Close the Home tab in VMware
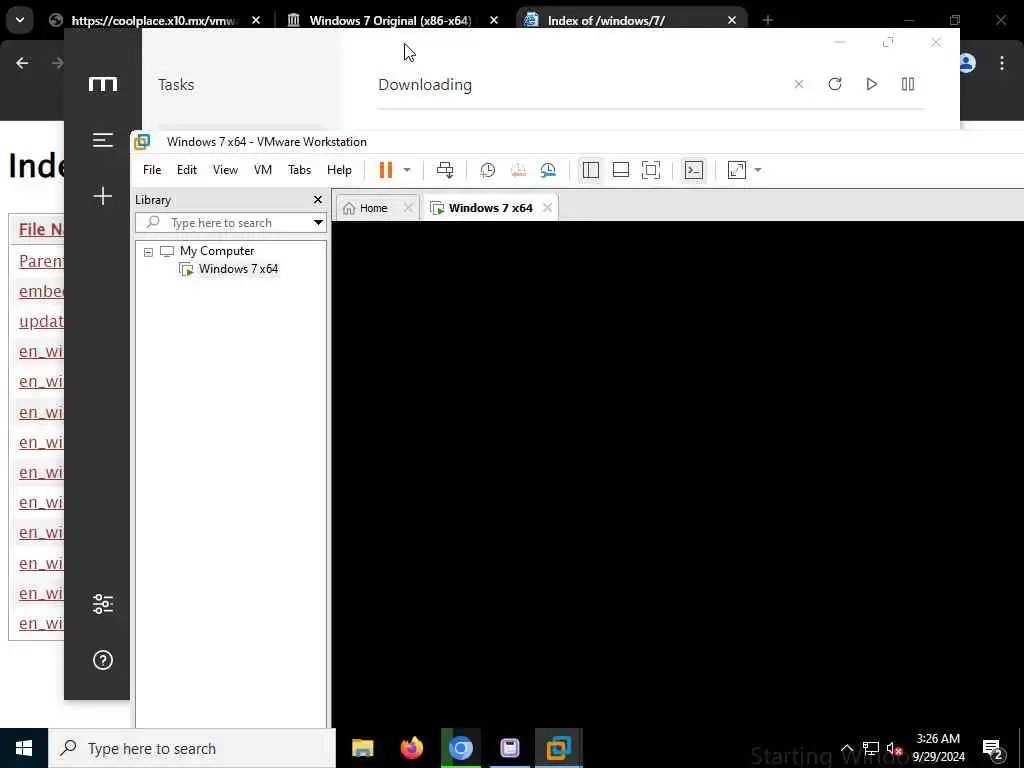Image resolution: width=1024 pixels, height=768 pixels. click(408, 208)
